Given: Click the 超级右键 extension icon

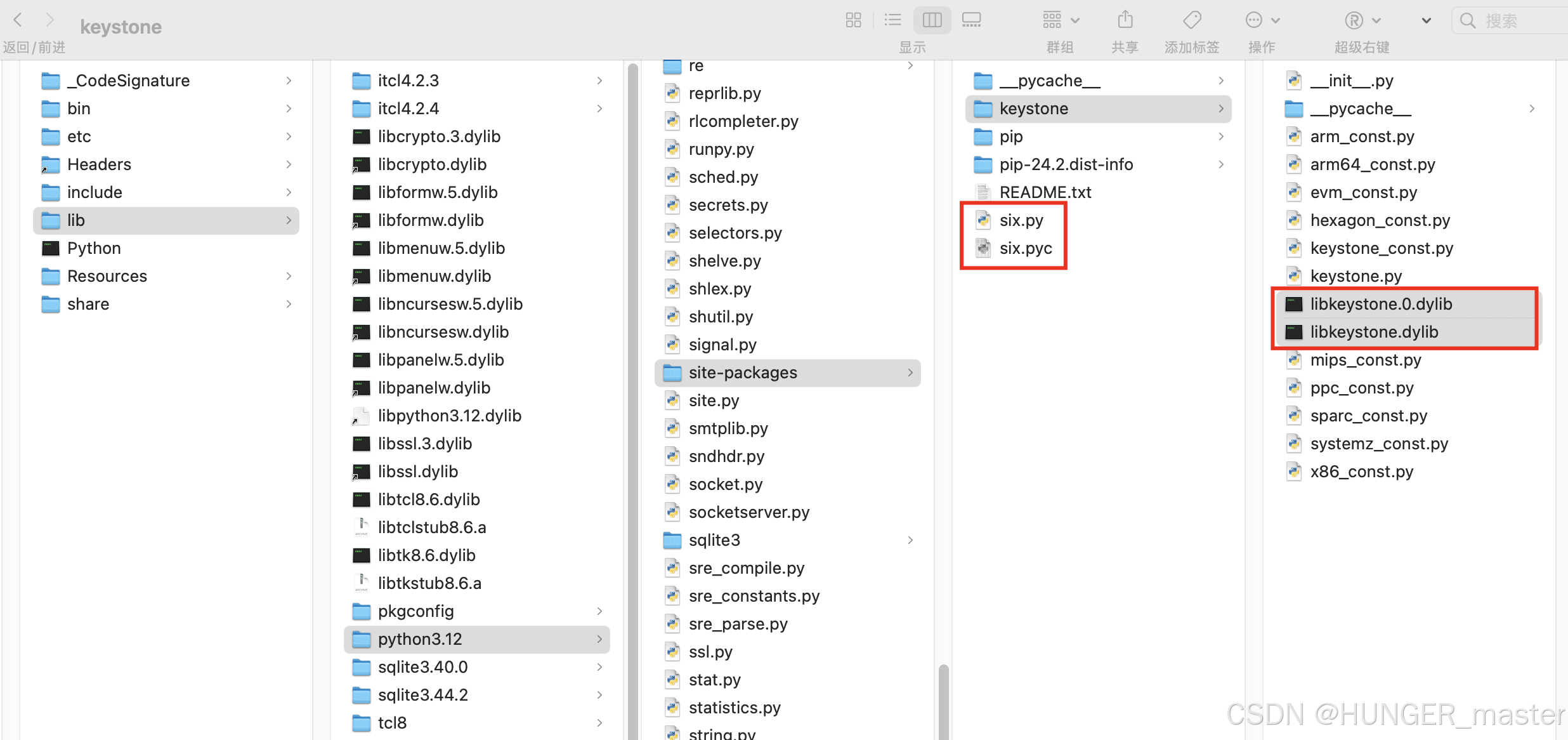Looking at the screenshot, I should (x=1354, y=20).
